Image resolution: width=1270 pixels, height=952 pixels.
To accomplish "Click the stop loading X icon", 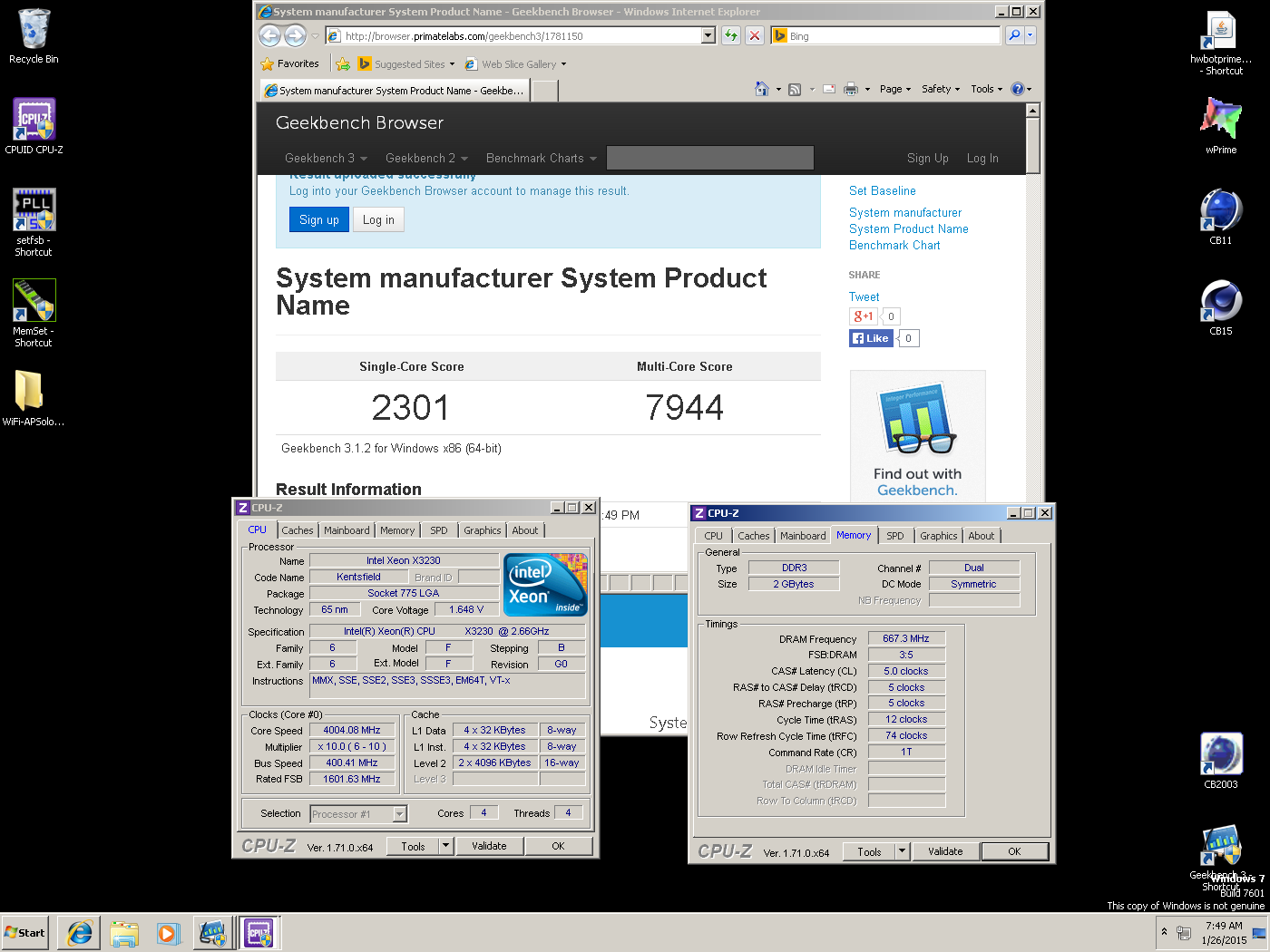I will tap(754, 35).
